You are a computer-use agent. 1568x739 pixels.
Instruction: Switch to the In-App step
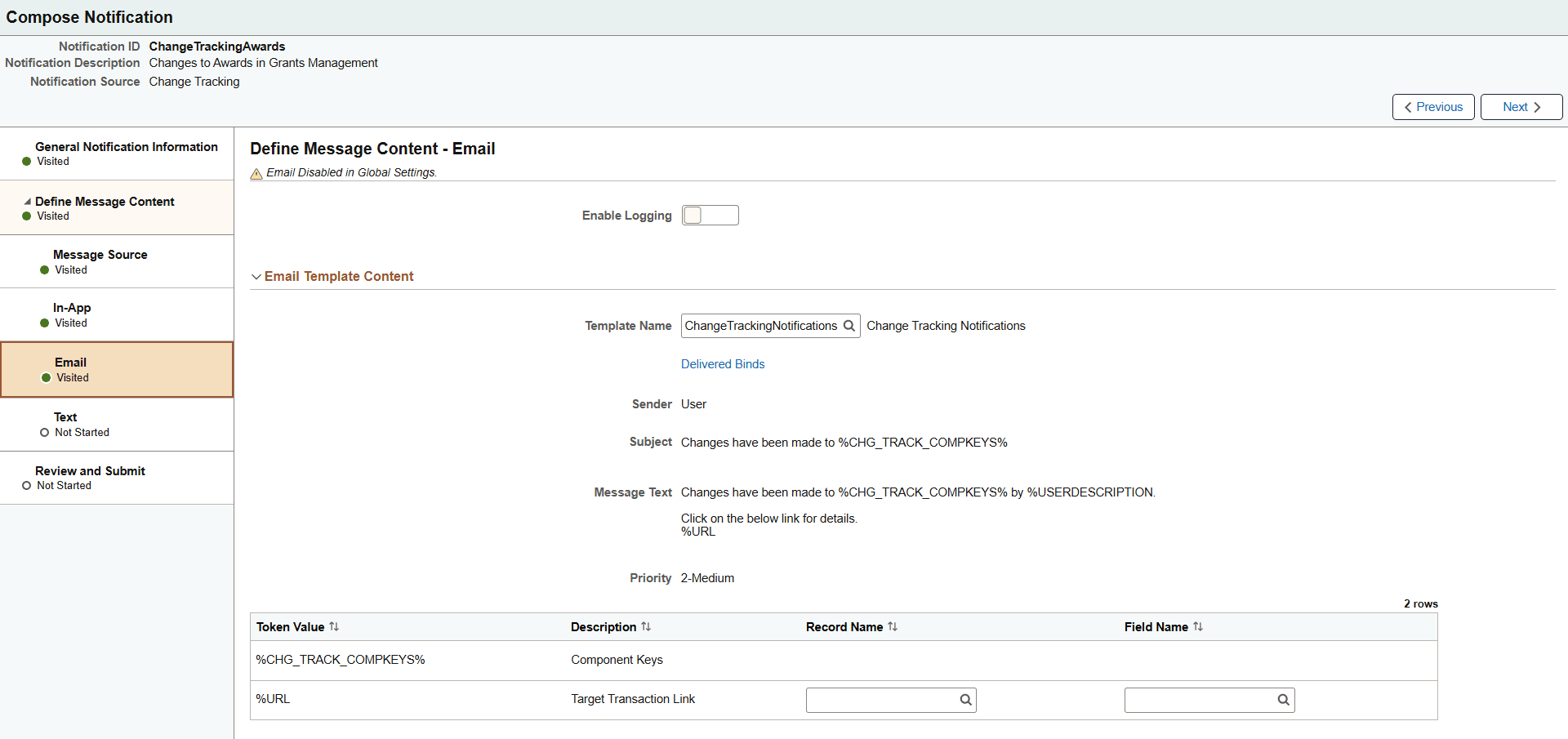(x=72, y=307)
